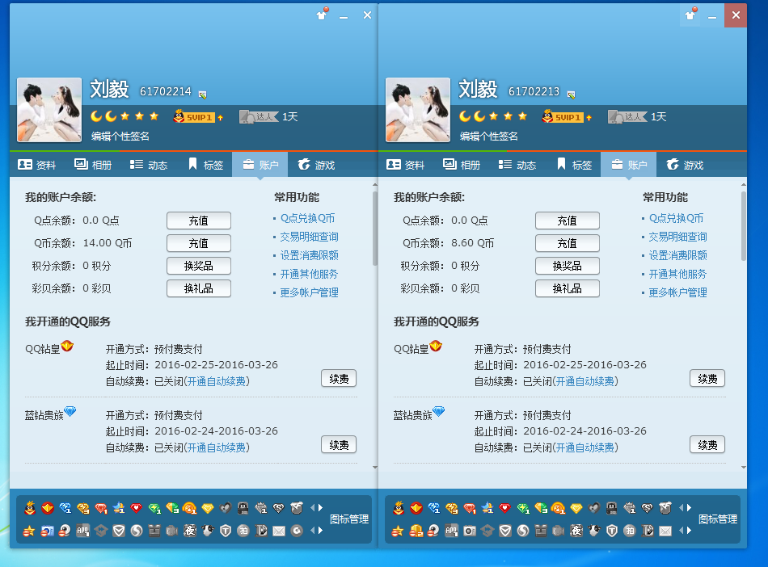
Task: Click the small icon beside number 61702213
Action: click(571, 94)
